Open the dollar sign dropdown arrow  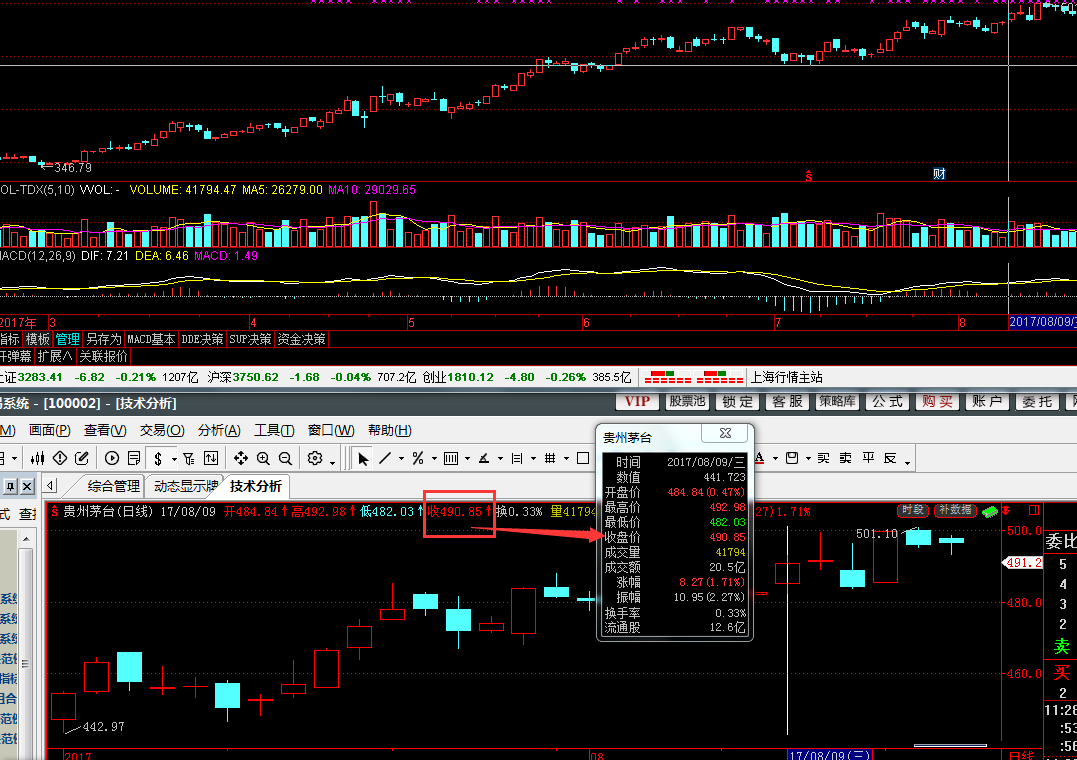point(174,459)
